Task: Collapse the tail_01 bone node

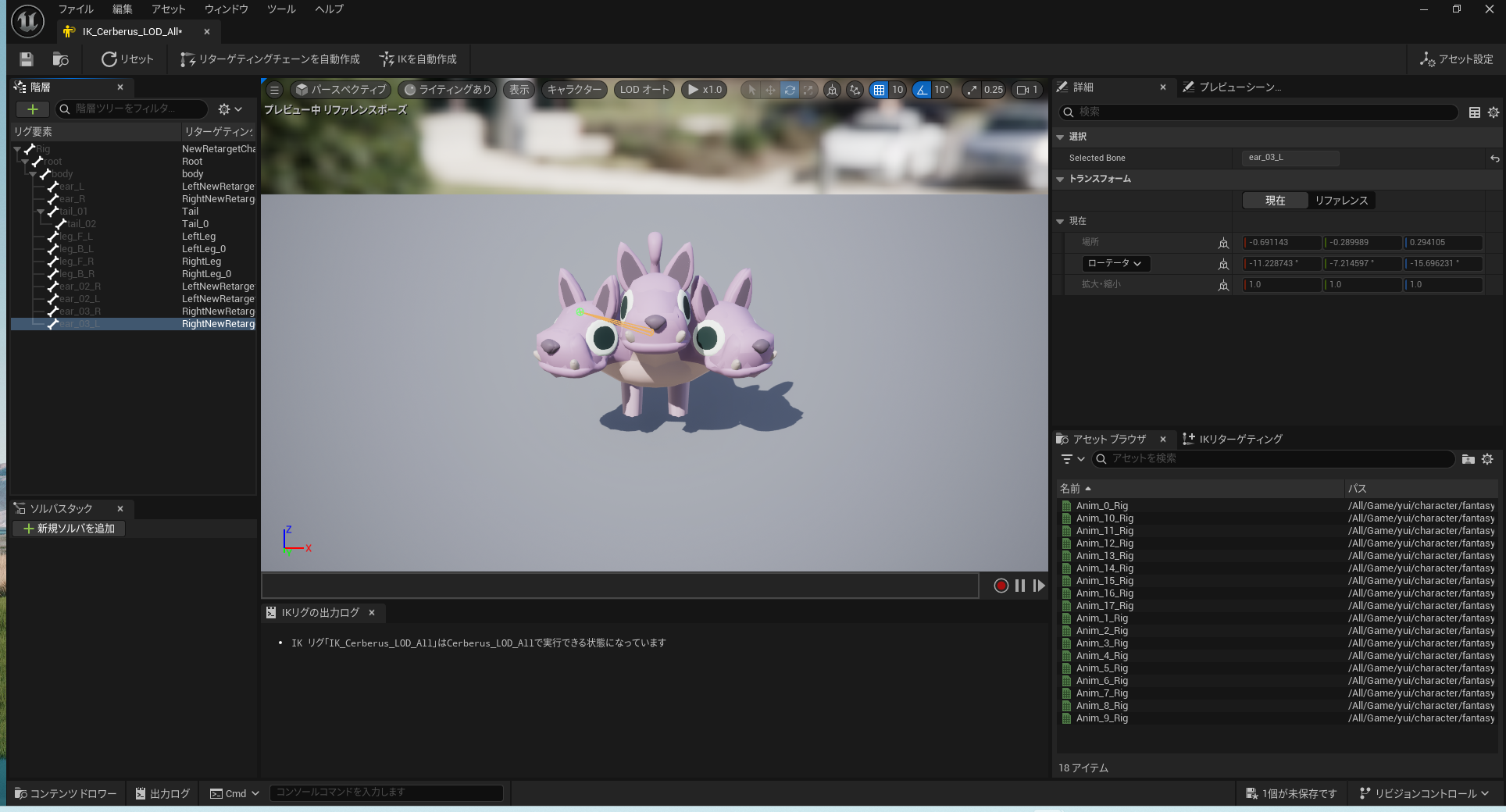Action: click(41, 212)
